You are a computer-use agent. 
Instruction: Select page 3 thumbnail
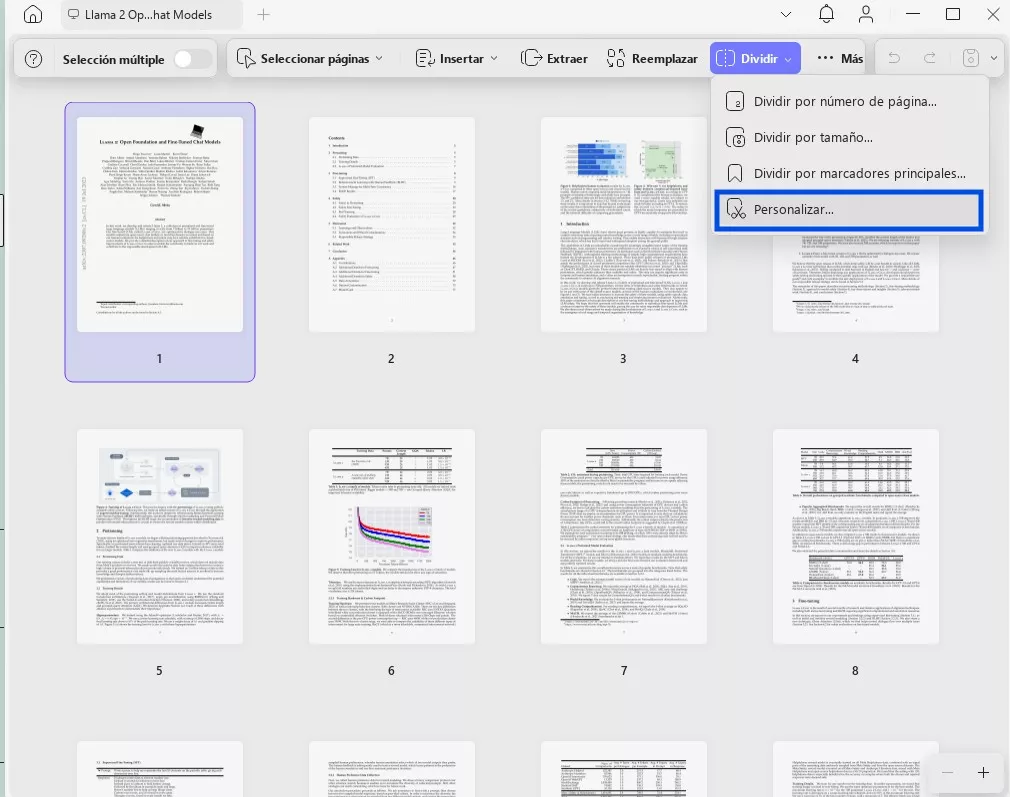[624, 224]
